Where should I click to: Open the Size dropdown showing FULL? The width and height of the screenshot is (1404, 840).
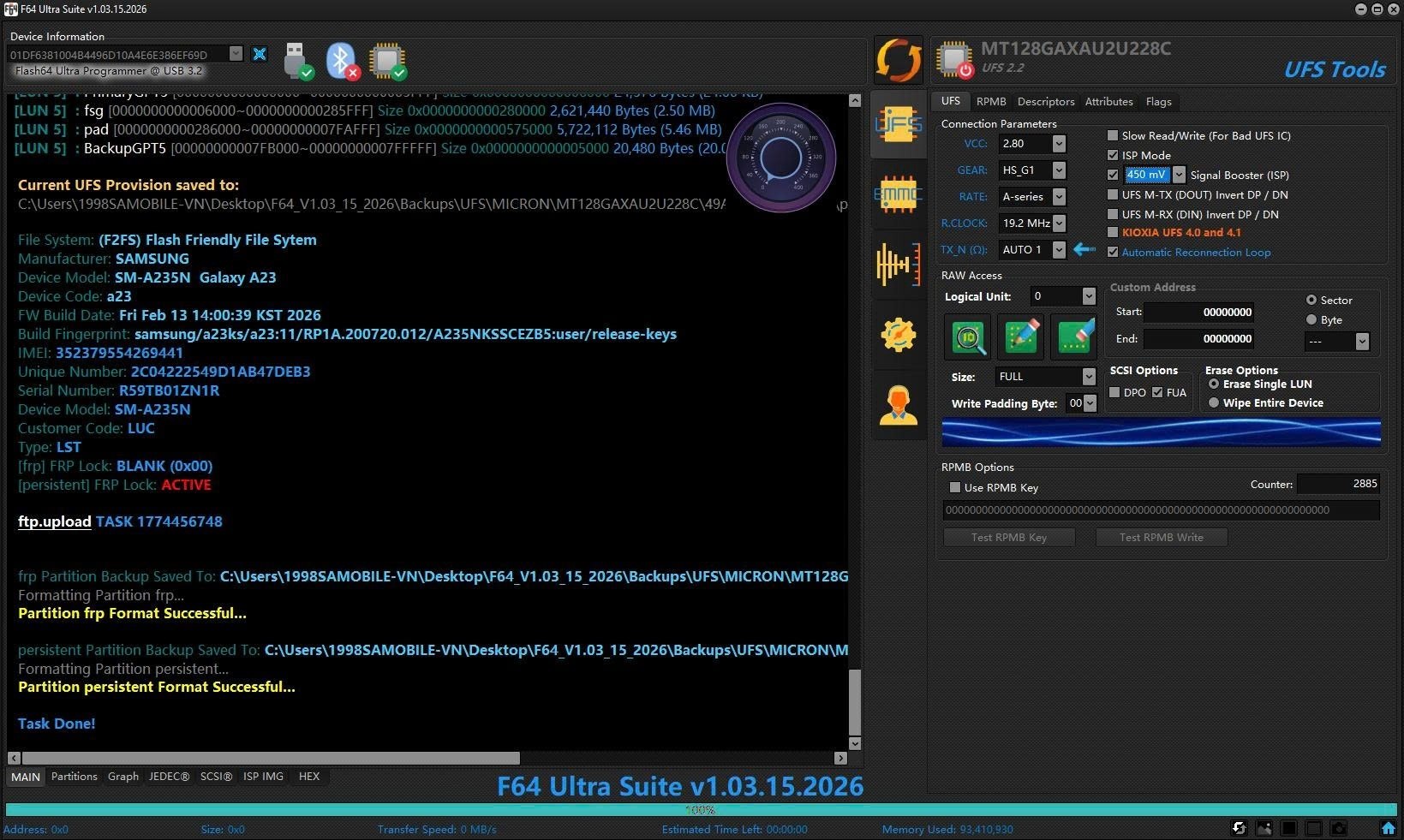coord(1089,377)
